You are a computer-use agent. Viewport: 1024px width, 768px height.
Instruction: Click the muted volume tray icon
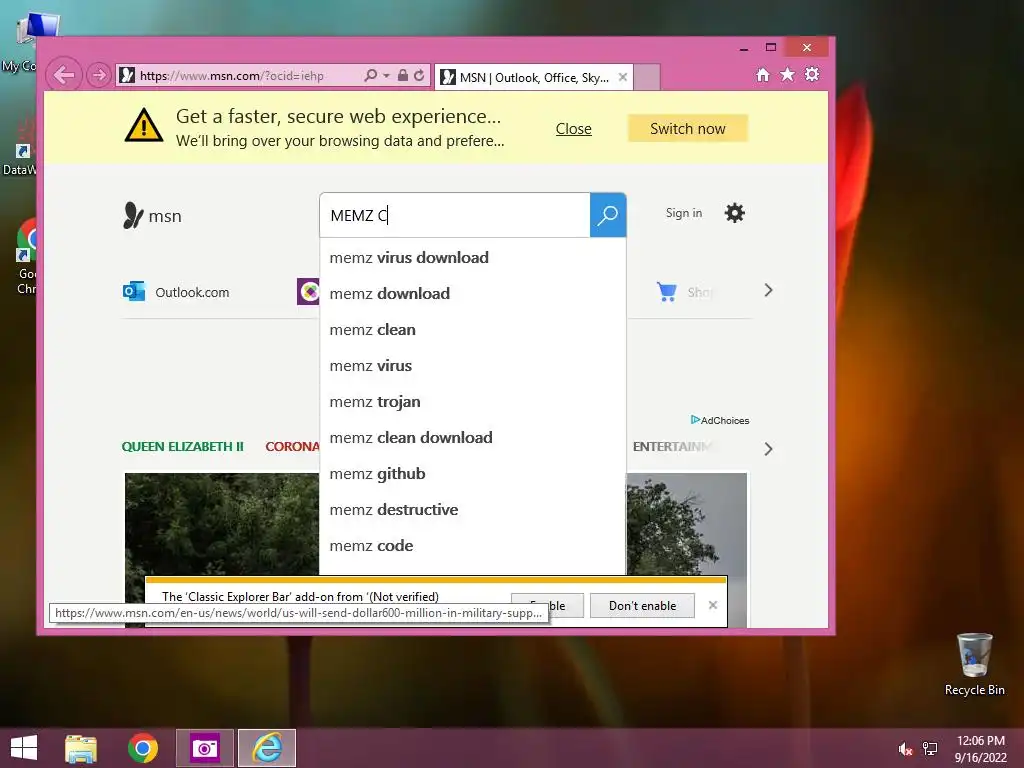point(904,749)
